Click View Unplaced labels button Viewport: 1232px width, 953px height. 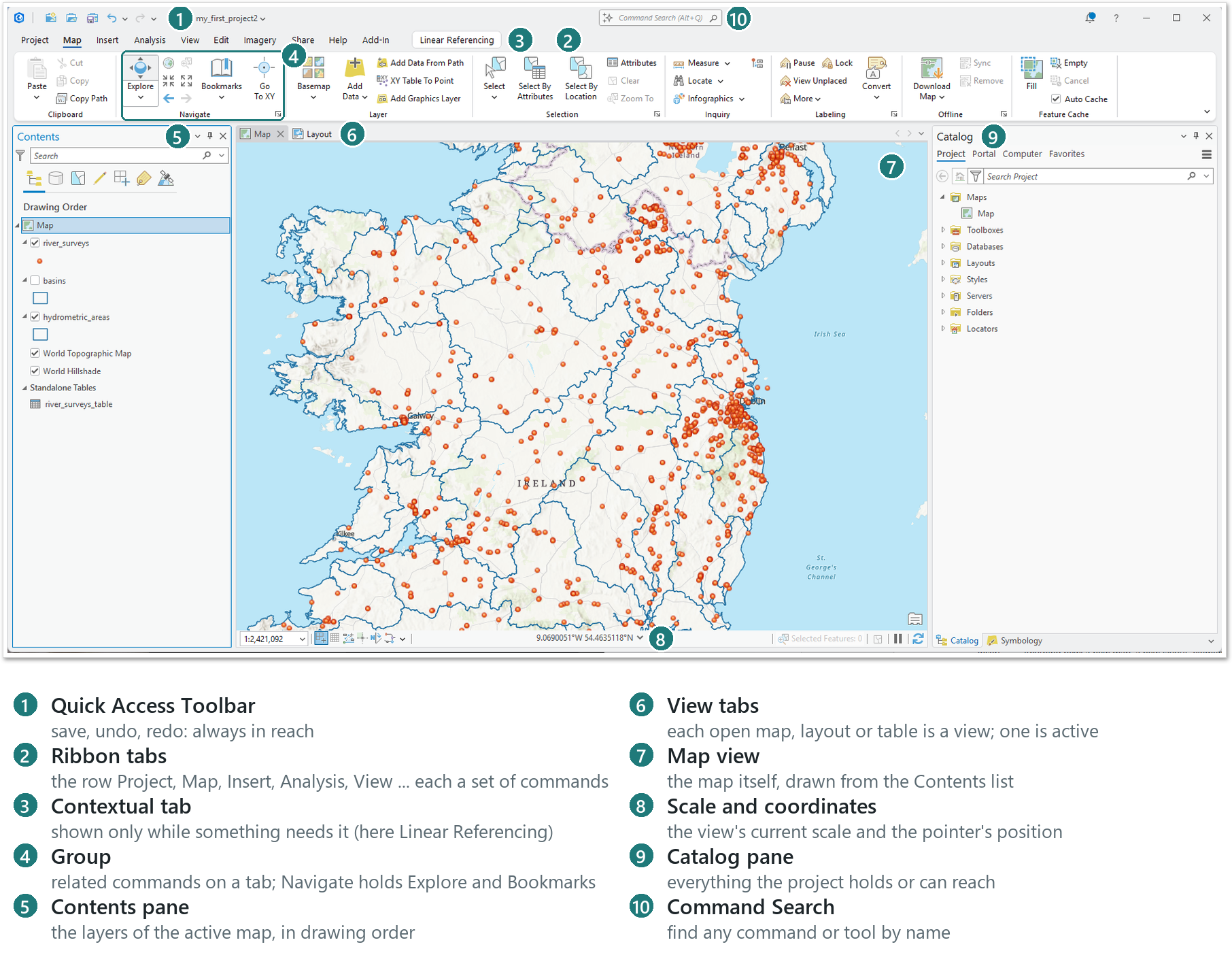[814, 81]
